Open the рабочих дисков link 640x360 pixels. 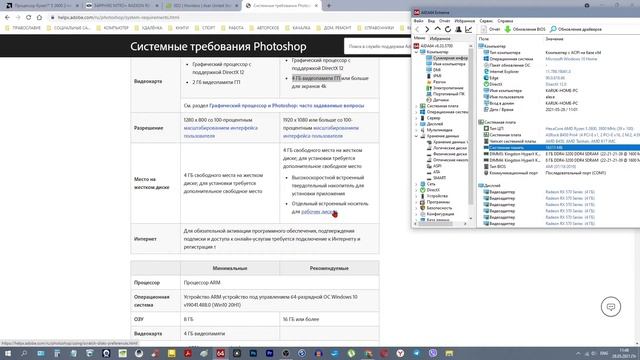tap(318, 212)
